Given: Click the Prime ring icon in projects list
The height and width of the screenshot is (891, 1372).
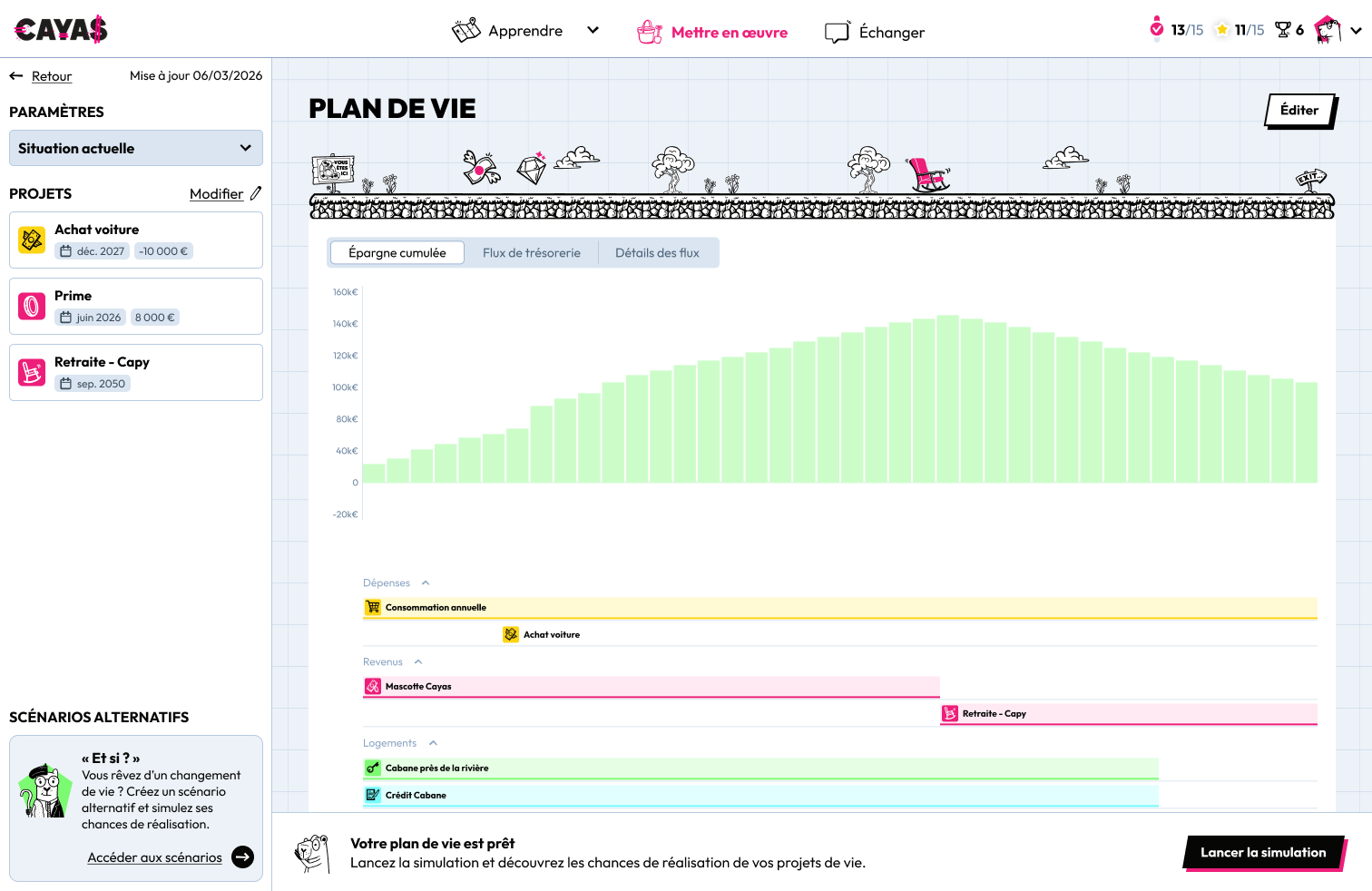Looking at the screenshot, I should click(32, 306).
